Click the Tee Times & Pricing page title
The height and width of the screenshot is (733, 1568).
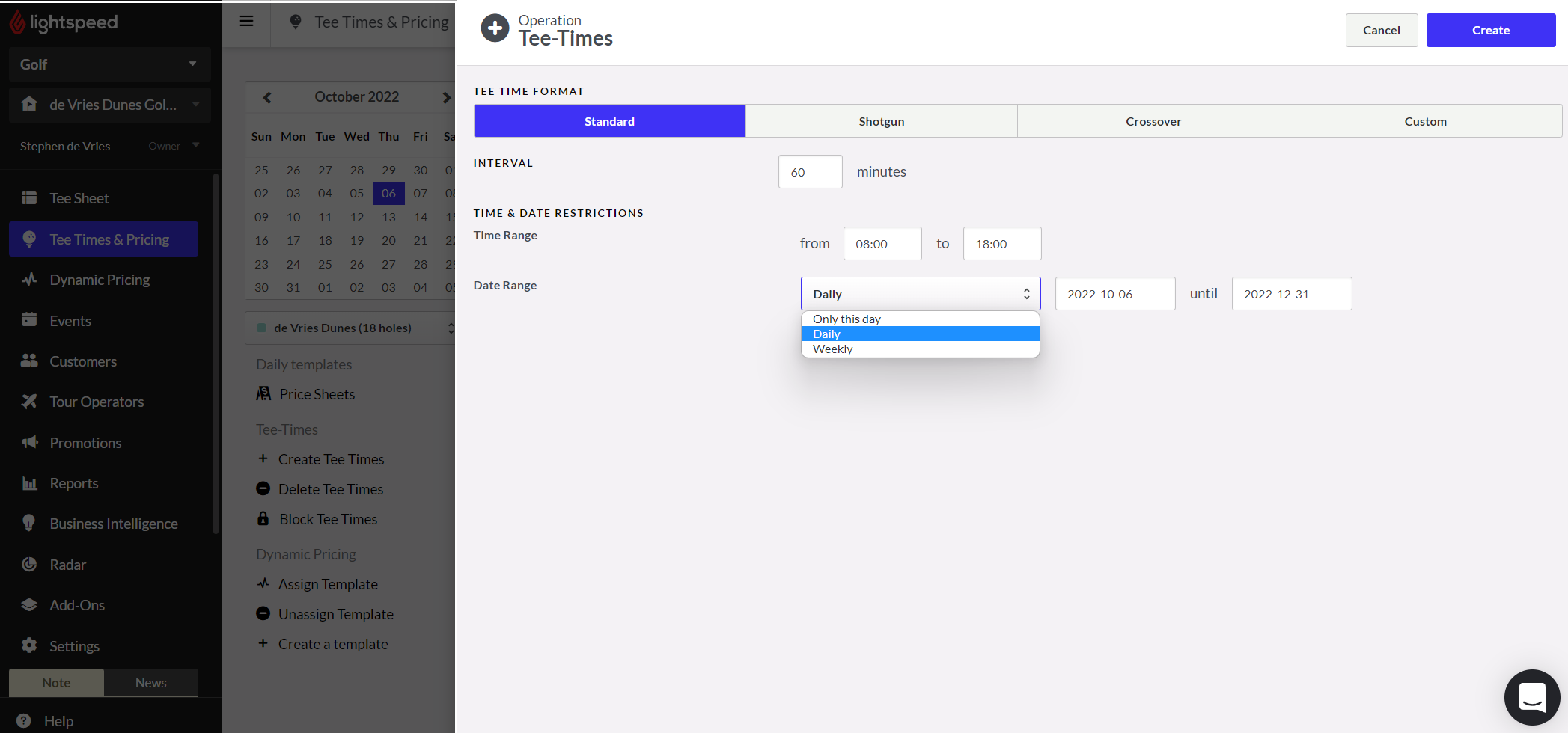[x=382, y=22]
